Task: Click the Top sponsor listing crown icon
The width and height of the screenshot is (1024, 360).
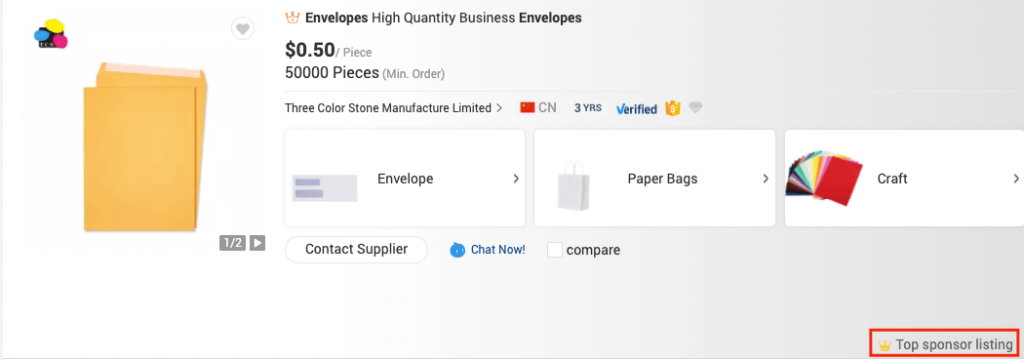Action: 885,345
